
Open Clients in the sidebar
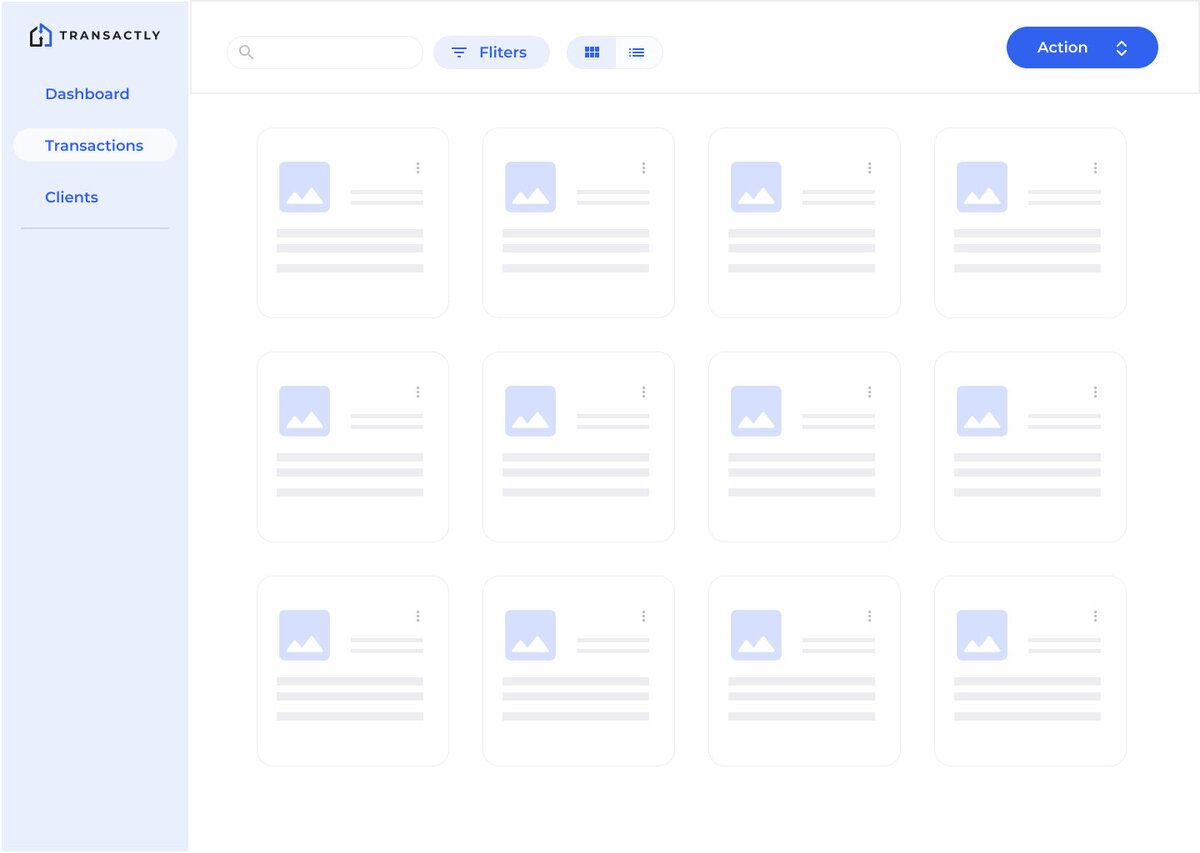pos(71,197)
